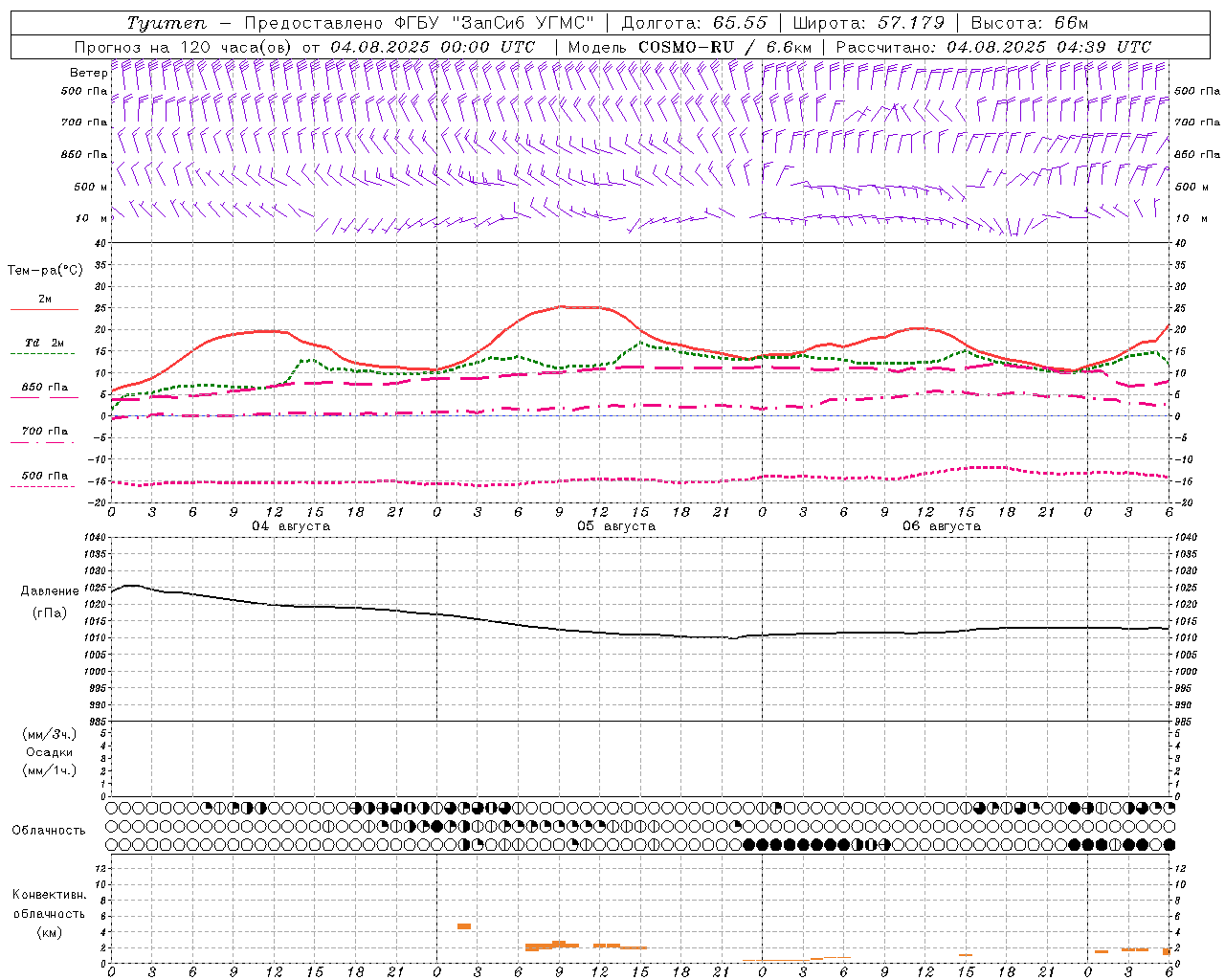Viewport: 1225px width, 980px height.
Task: Click the Конвективн. panel label
Action: 50,895
